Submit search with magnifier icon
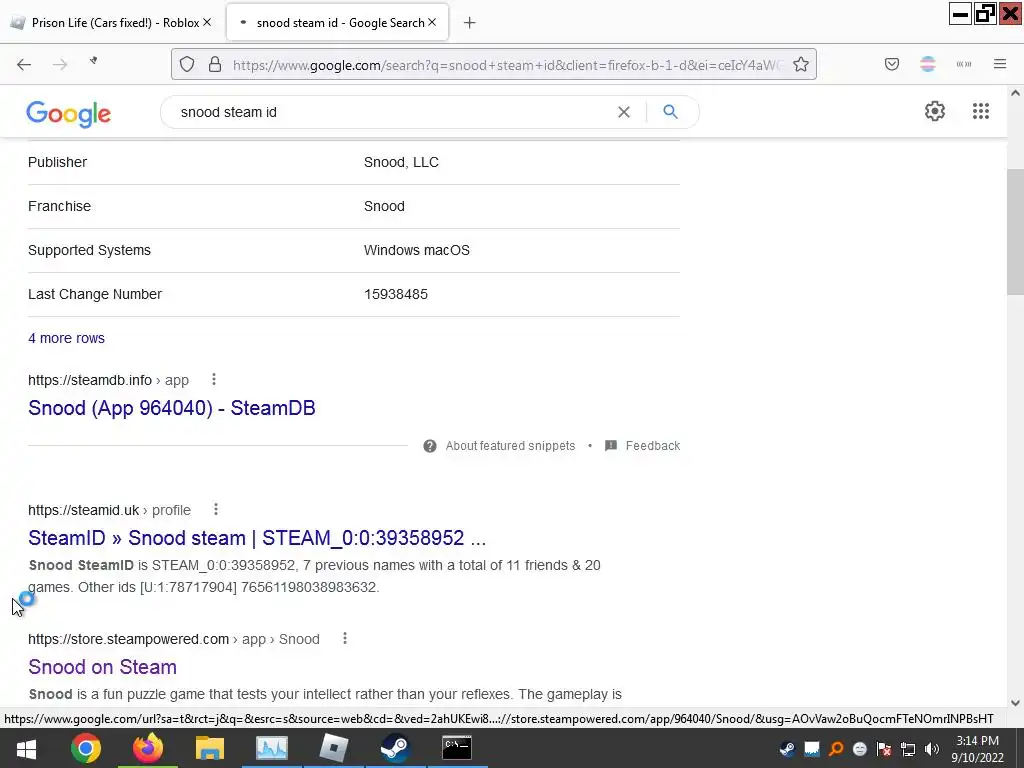 (x=670, y=112)
